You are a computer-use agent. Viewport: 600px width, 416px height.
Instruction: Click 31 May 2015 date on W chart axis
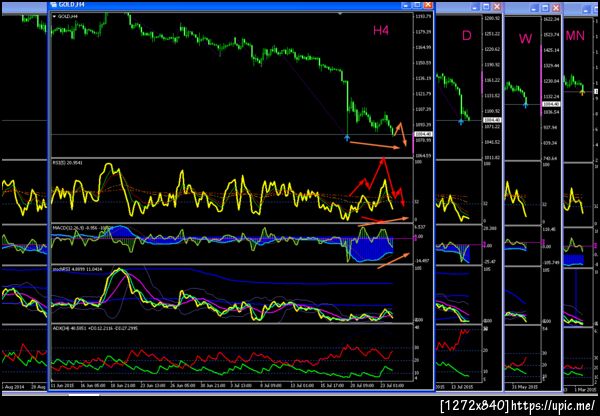coord(523,387)
